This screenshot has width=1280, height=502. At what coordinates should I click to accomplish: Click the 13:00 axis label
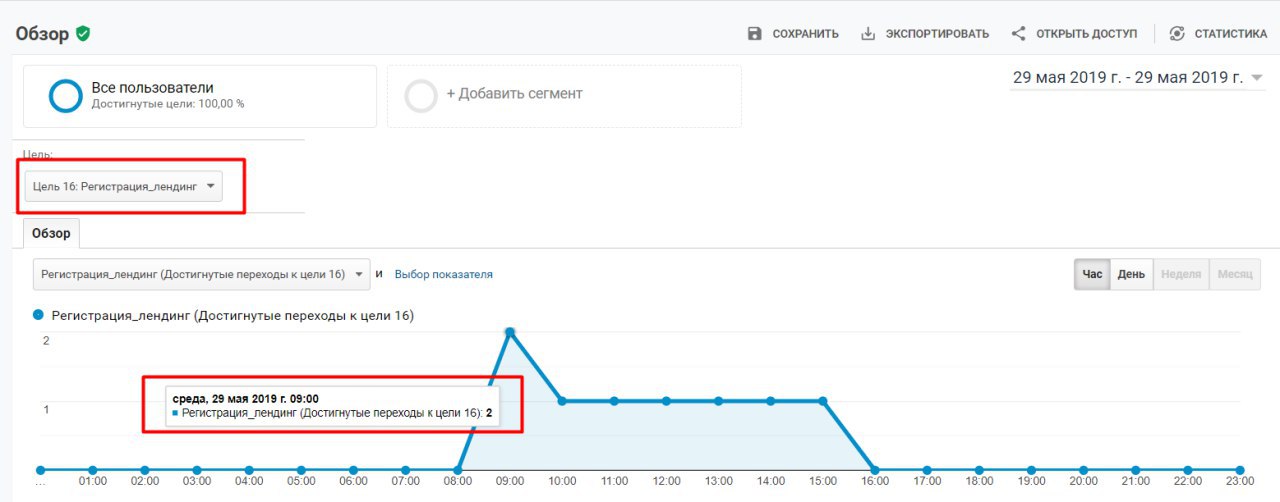718,482
